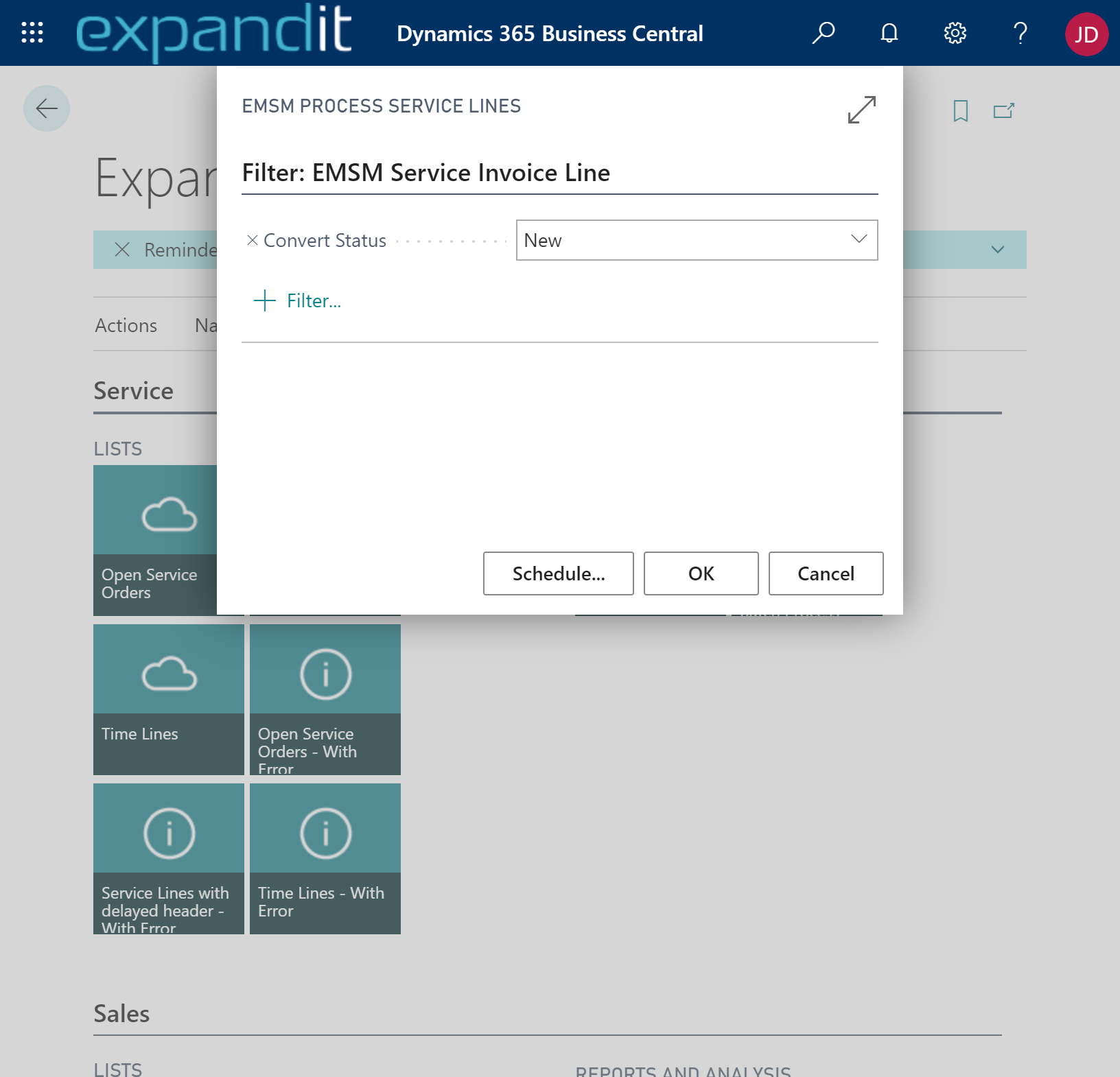Open the notifications bell
The height and width of the screenshot is (1077, 1120).
(889, 33)
